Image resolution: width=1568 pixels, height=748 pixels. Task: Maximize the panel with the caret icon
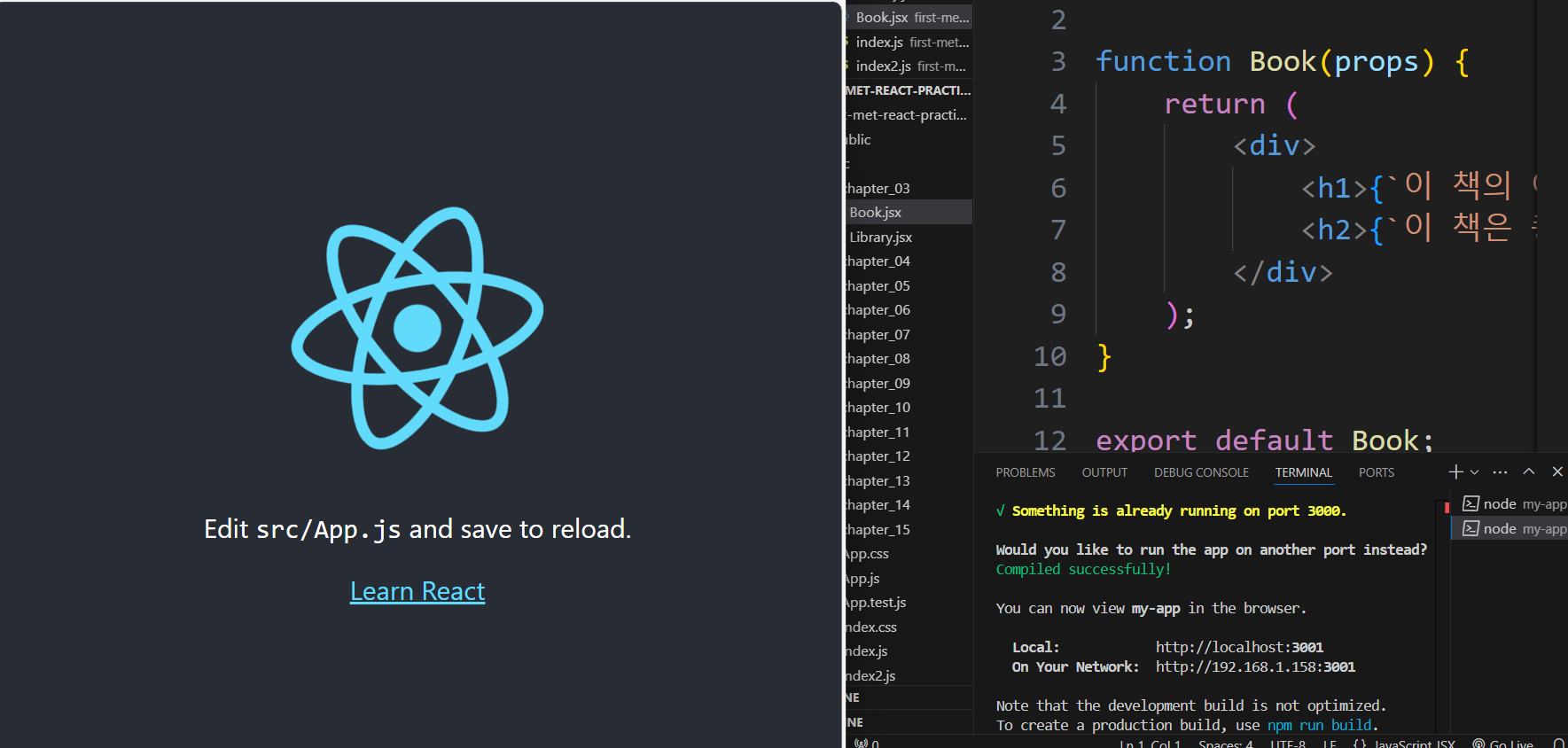tap(1529, 472)
